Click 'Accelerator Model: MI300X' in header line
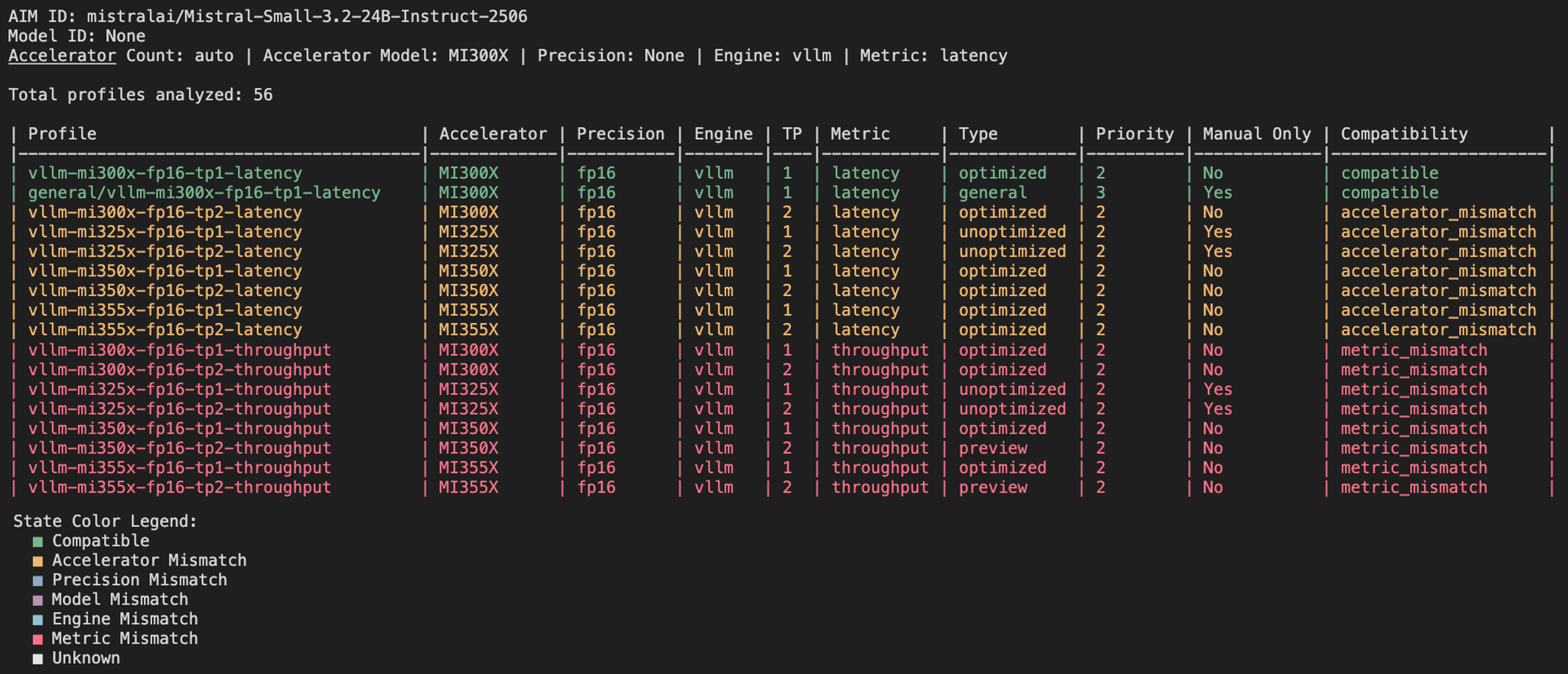The image size is (1568, 674). [x=385, y=56]
